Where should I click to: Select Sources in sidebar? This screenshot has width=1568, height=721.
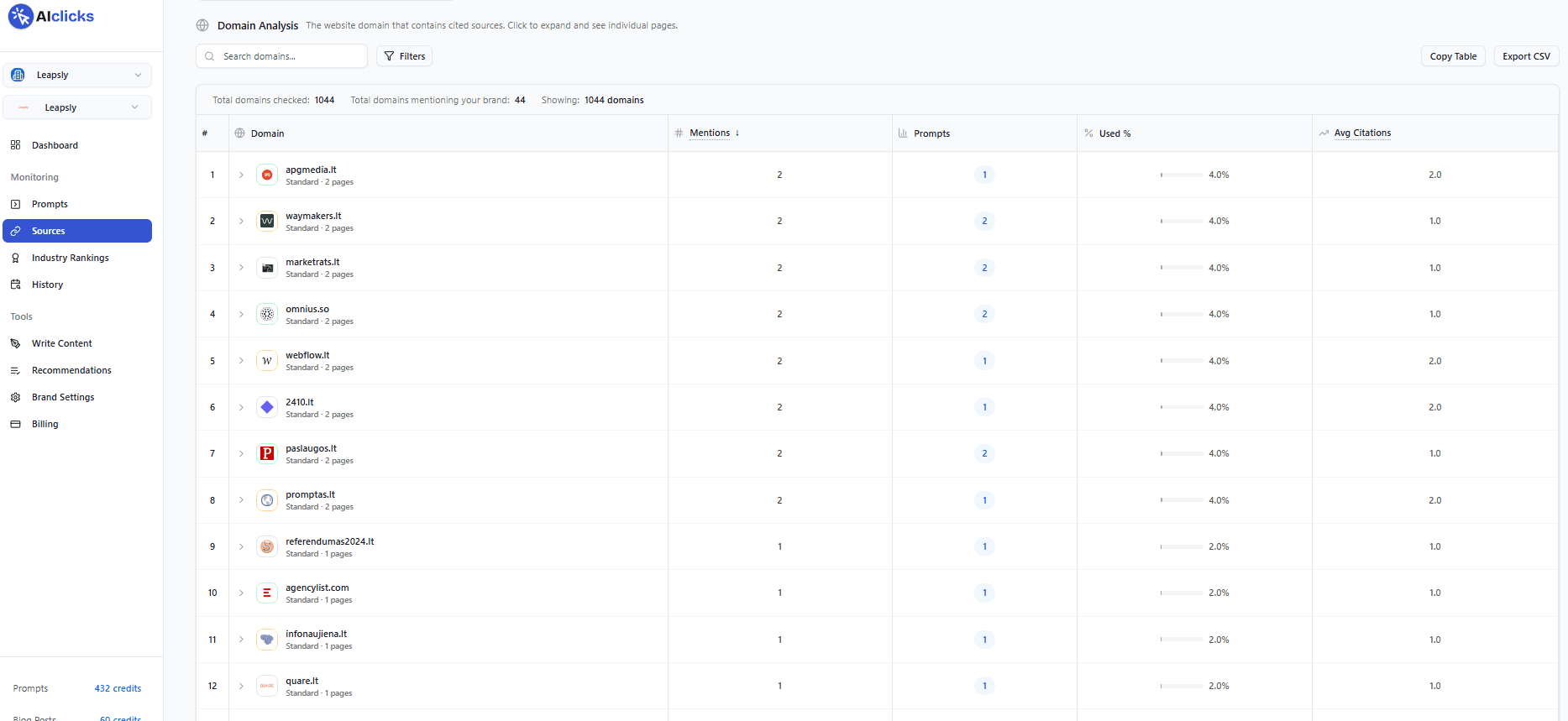pos(77,231)
